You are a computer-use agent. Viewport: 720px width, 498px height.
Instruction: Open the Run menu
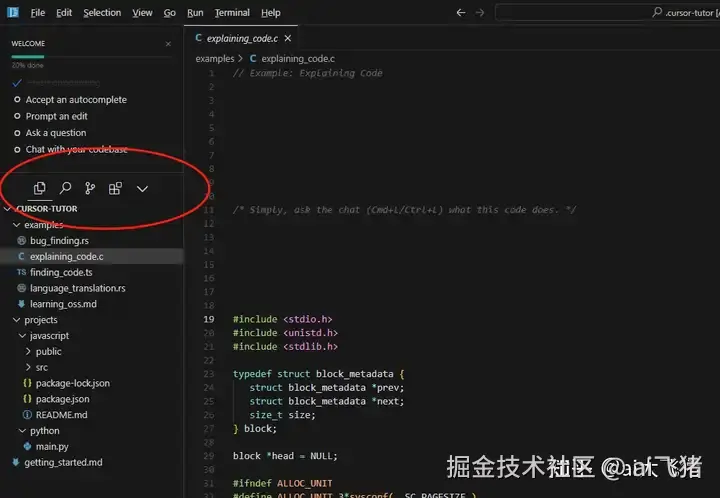point(195,13)
